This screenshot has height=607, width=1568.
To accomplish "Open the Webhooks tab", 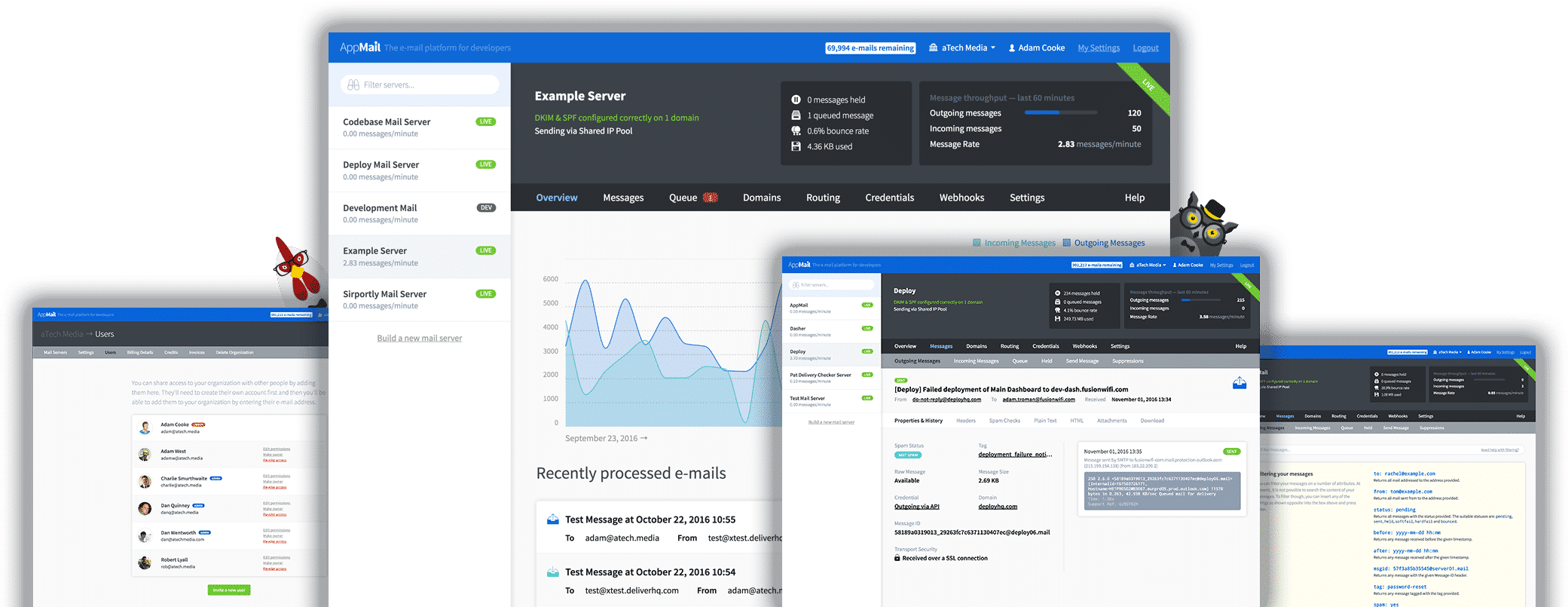I will click(961, 198).
